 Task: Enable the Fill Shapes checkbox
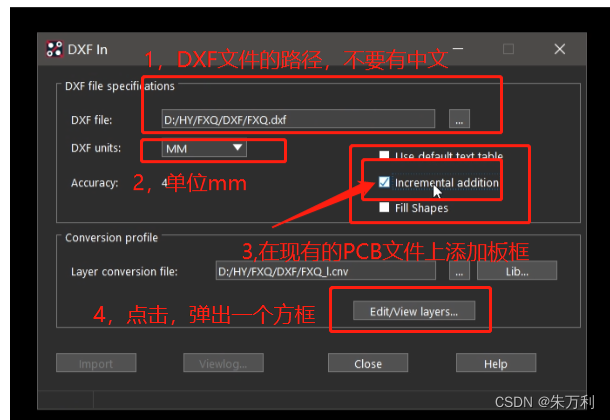click(384, 207)
